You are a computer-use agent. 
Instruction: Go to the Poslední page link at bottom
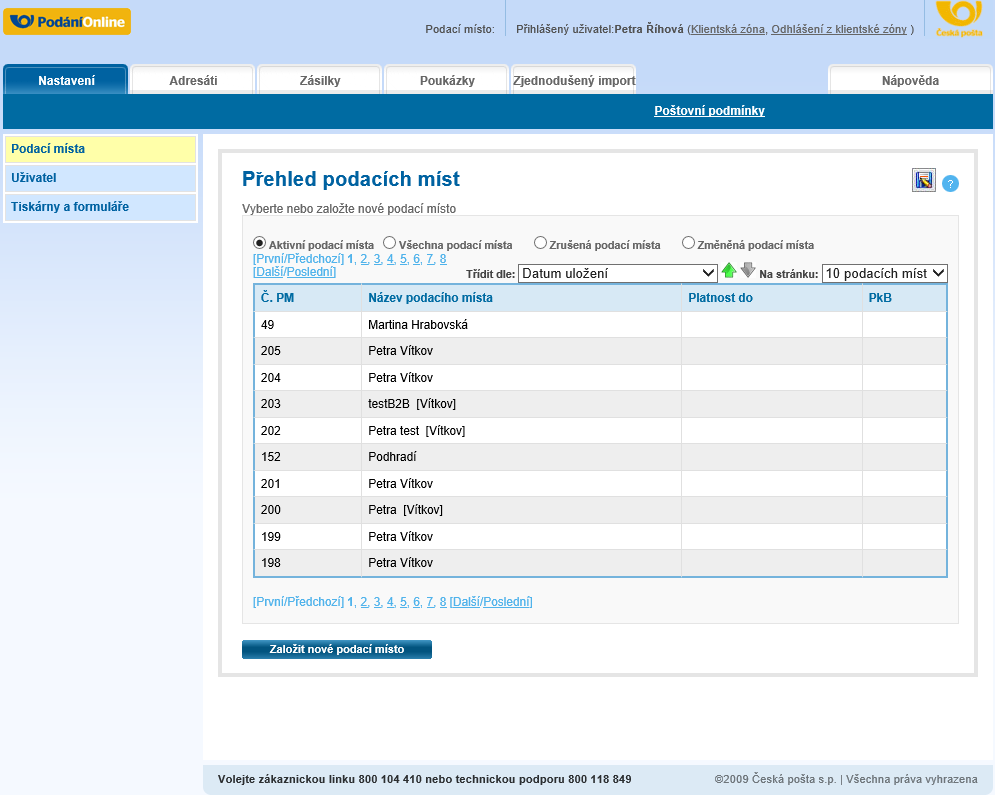tap(507, 602)
